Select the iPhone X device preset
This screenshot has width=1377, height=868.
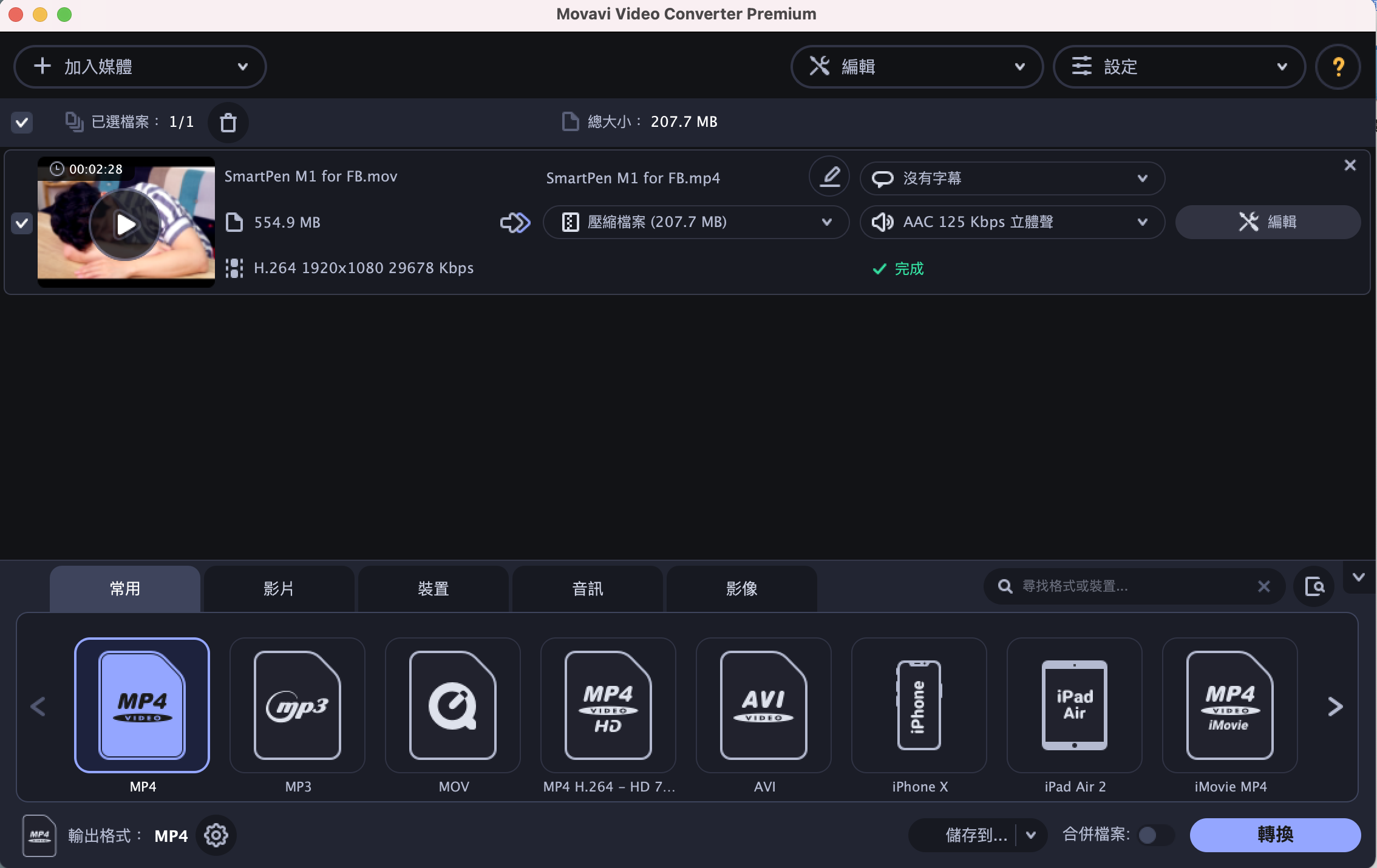[919, 705]
